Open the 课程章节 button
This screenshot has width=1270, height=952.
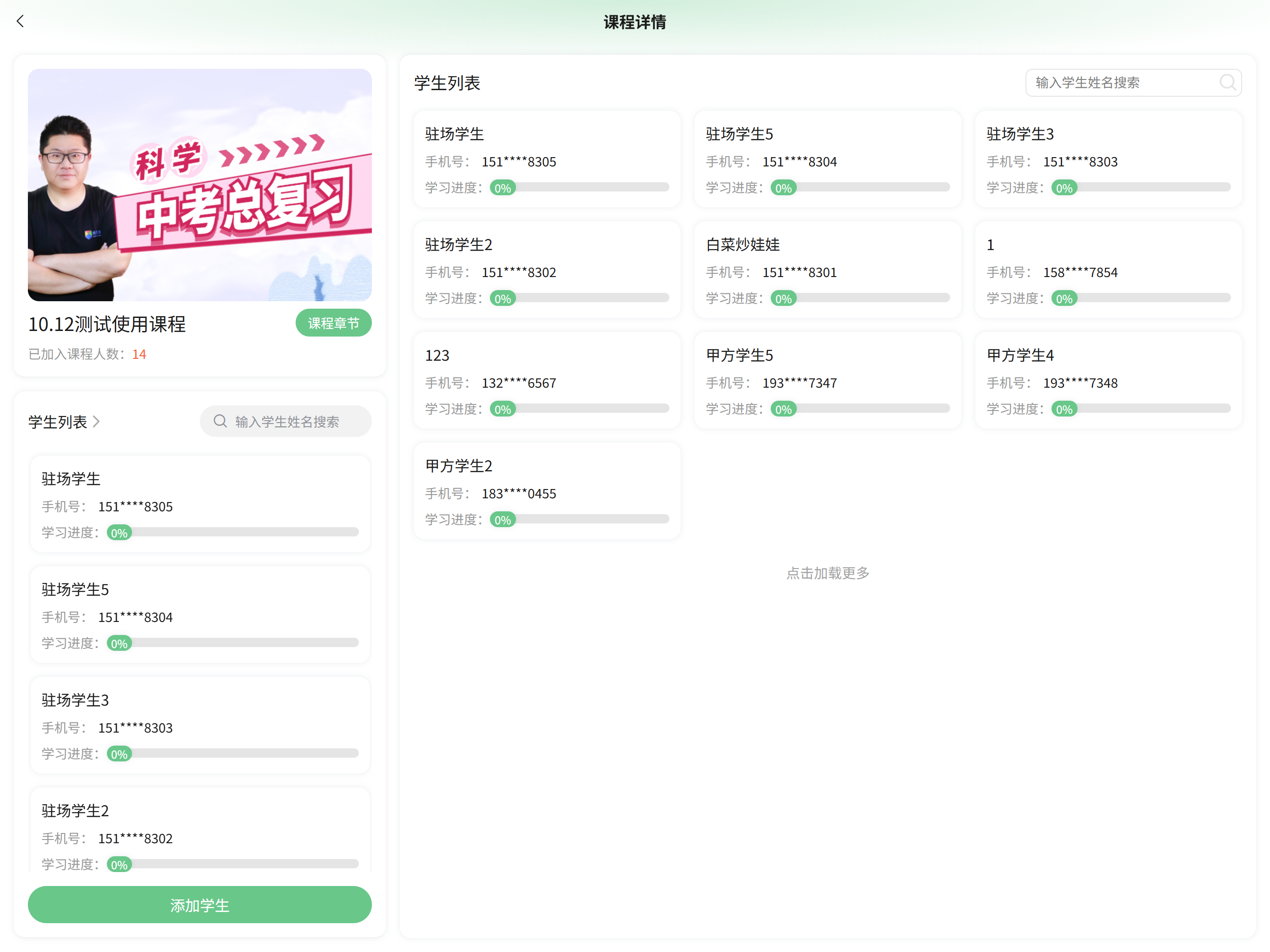pos(333,323)
